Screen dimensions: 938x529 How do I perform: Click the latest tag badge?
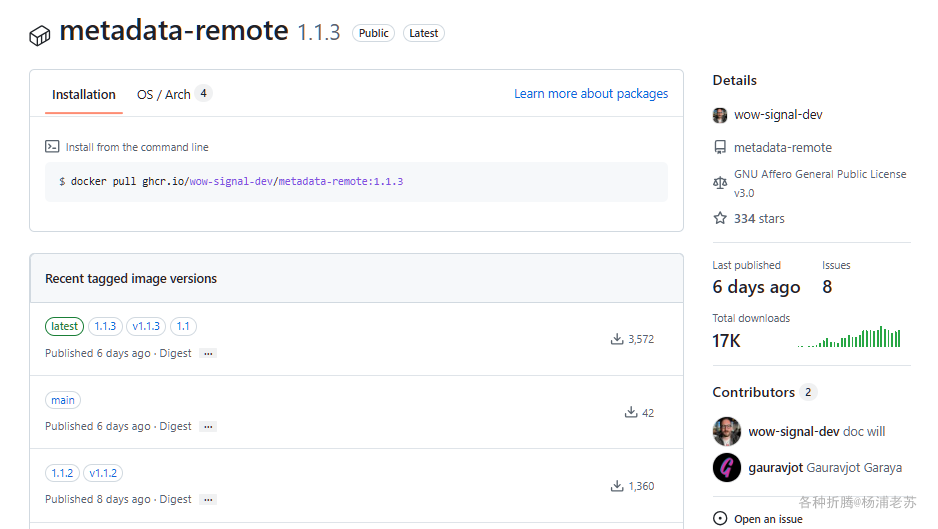(x=64, y=326)
